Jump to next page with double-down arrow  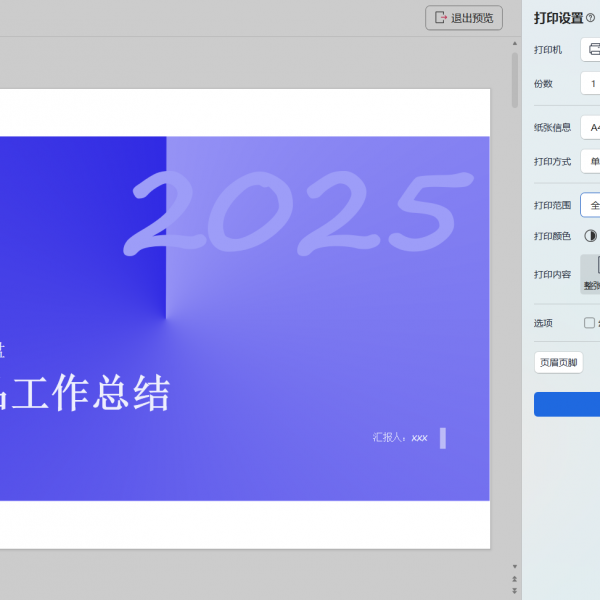pos(515,591)
